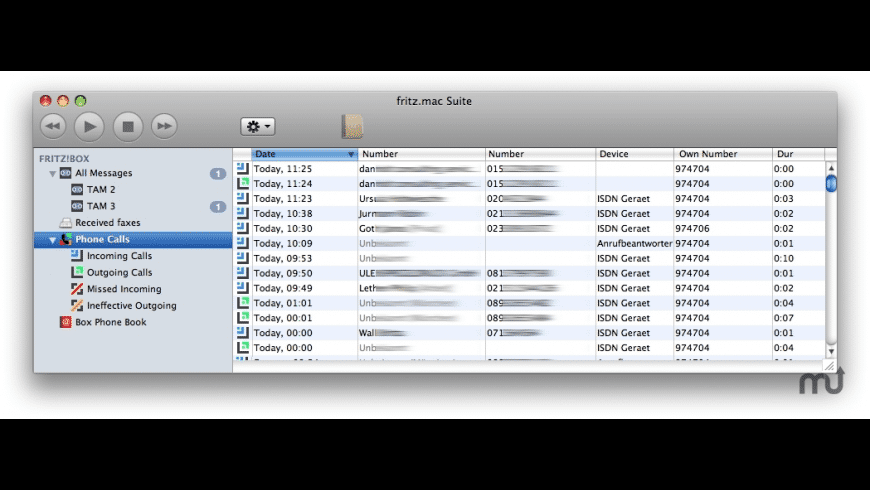Click the second Number column header
The width and height of the screenshot is (870, 490).
click(540, 154)
